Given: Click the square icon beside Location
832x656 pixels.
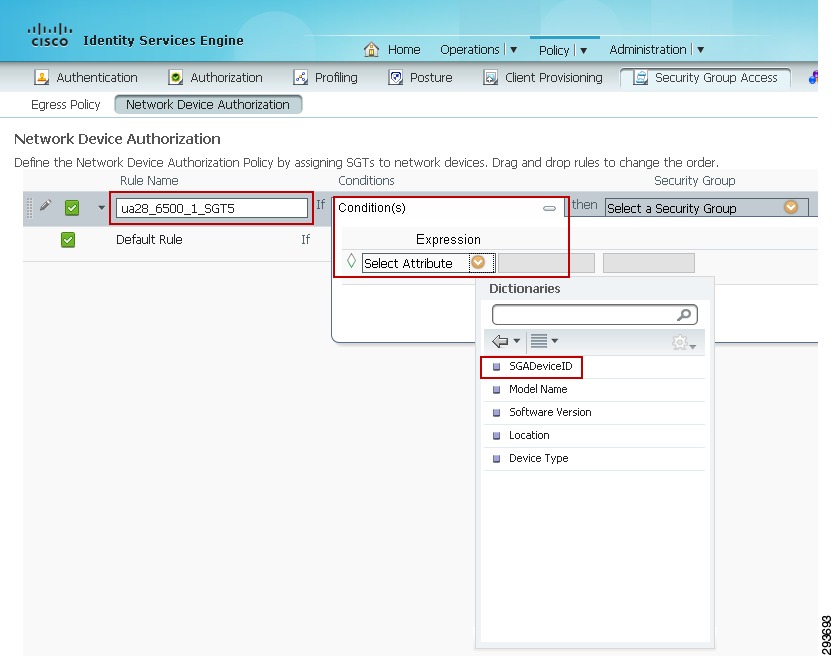Looking at the screenshot, I should [497, 436].
